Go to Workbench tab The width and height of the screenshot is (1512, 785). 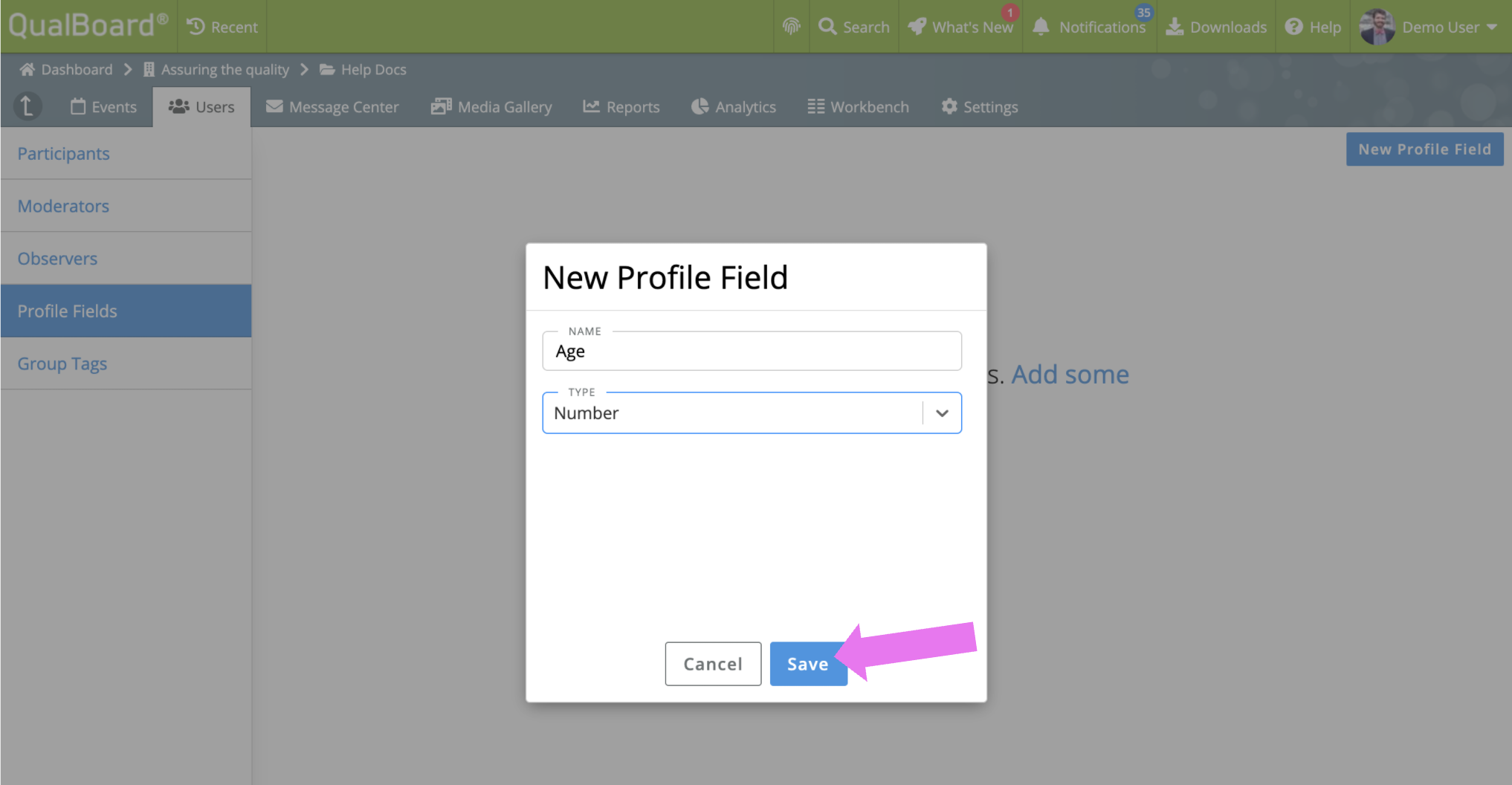tap(858, 107)
